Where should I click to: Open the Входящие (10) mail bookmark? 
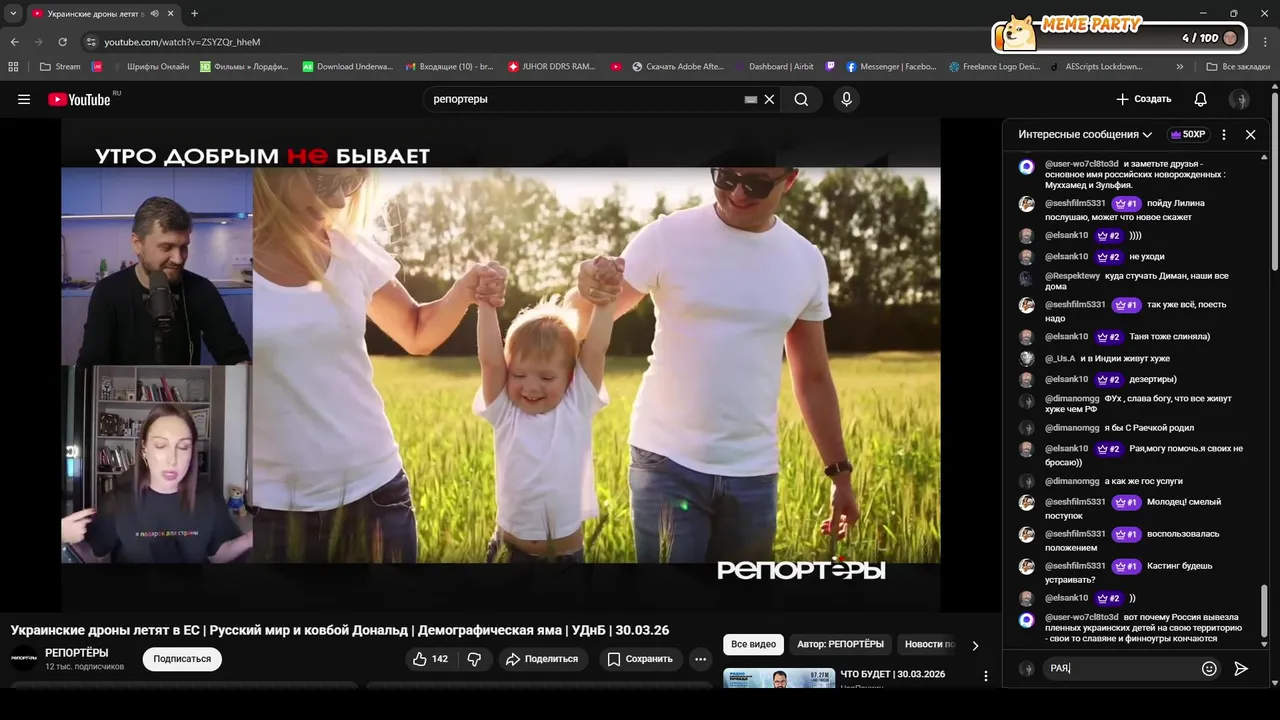449,67
